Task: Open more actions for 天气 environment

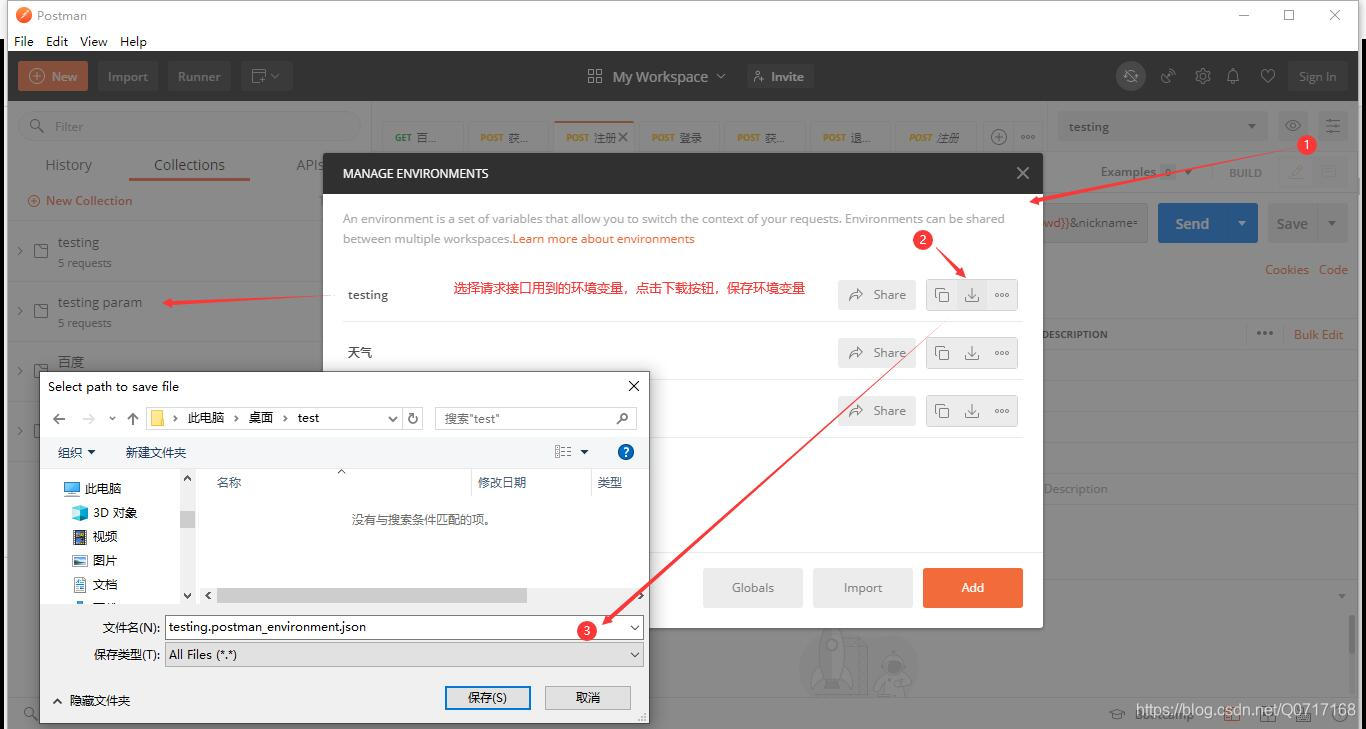Action: point(1002,353)
